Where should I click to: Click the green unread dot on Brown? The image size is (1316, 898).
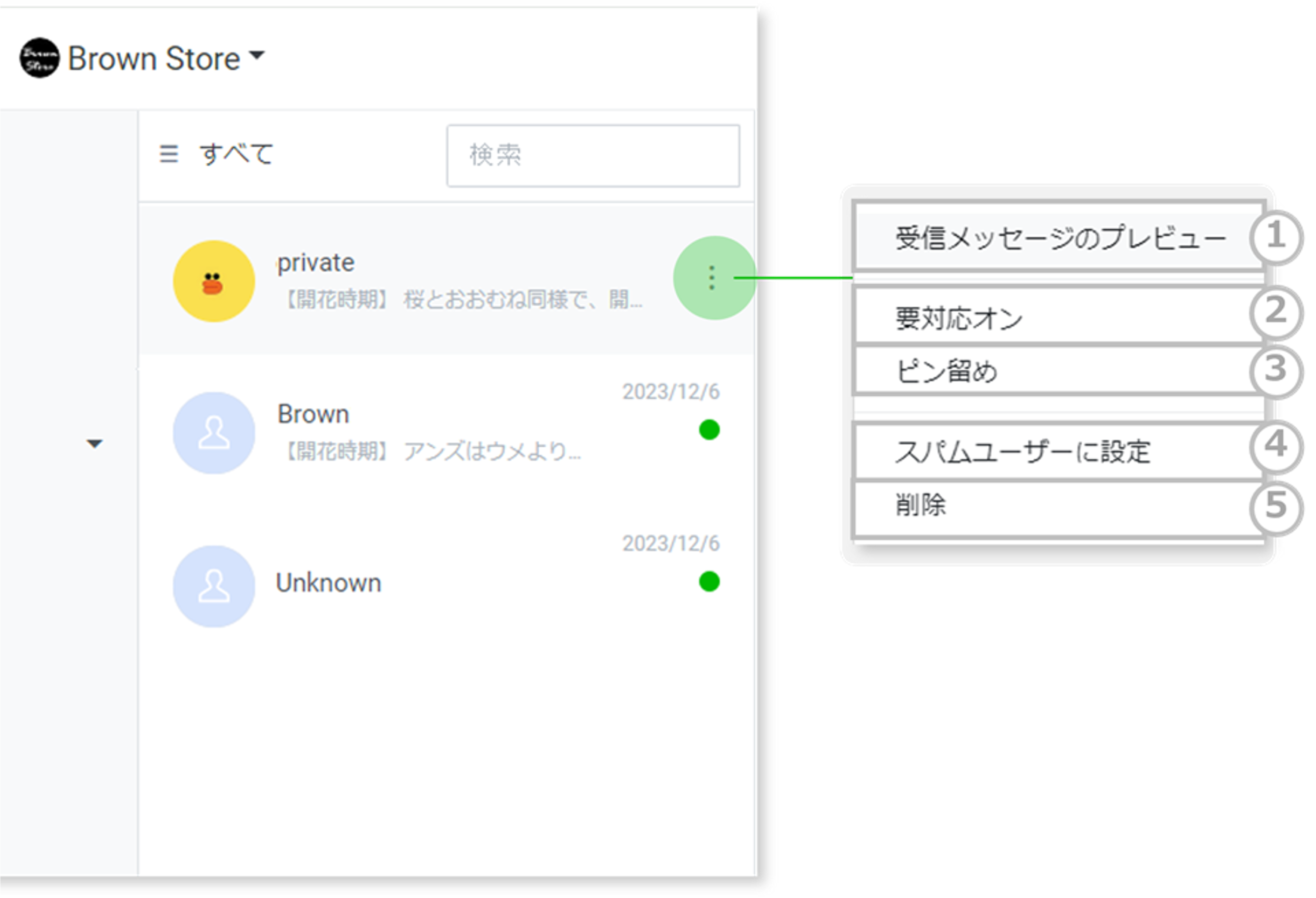pyautogui.click(x=709, y=430)
